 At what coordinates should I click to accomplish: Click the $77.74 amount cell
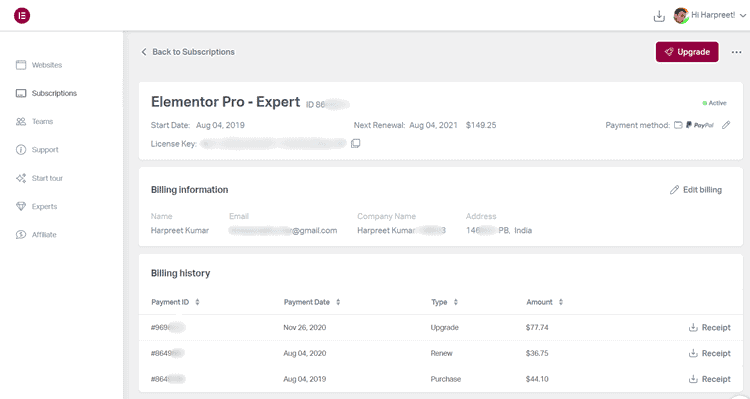pos(537,327)
